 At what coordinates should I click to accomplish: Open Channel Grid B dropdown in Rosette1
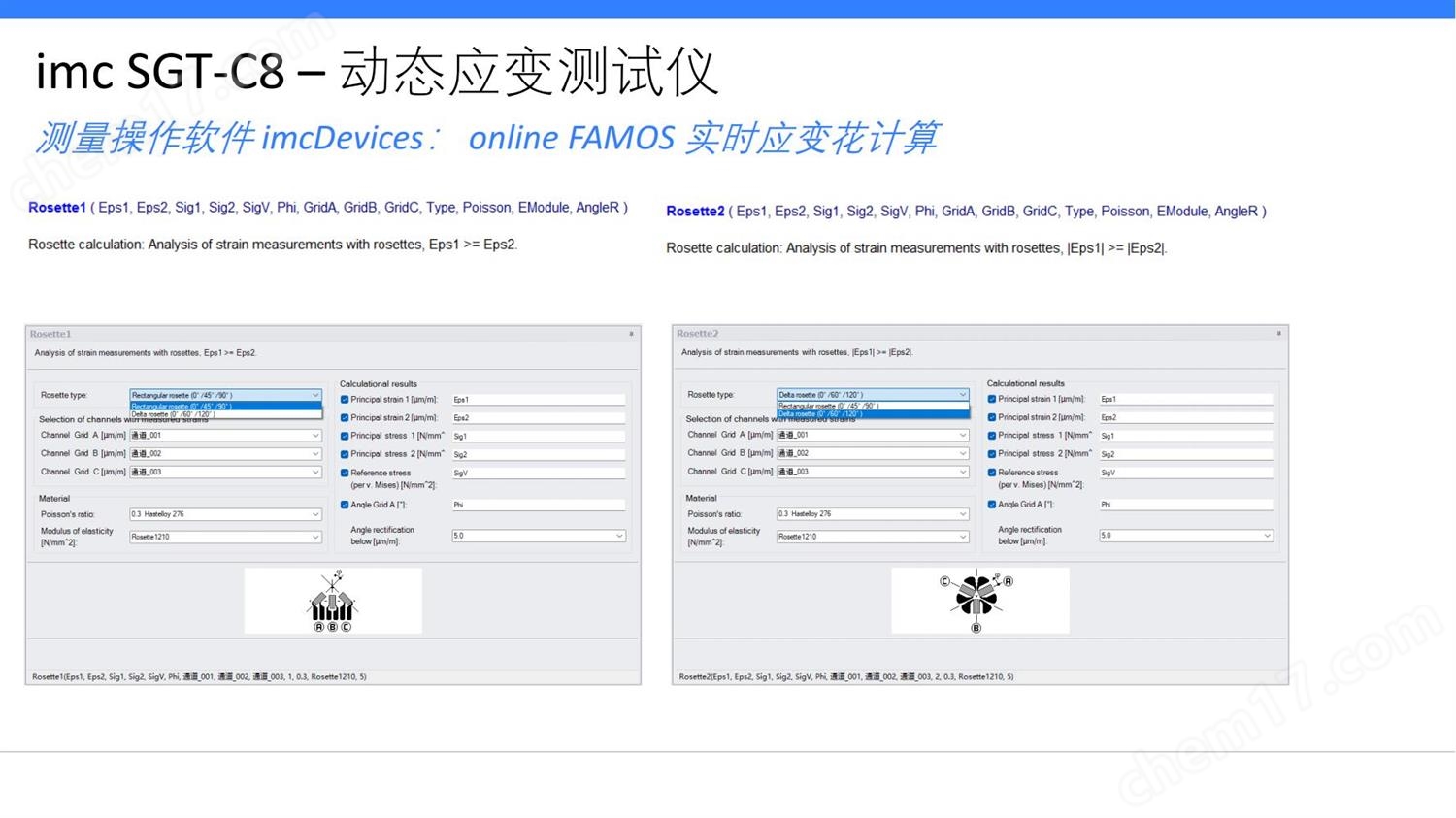coord(225,454)
